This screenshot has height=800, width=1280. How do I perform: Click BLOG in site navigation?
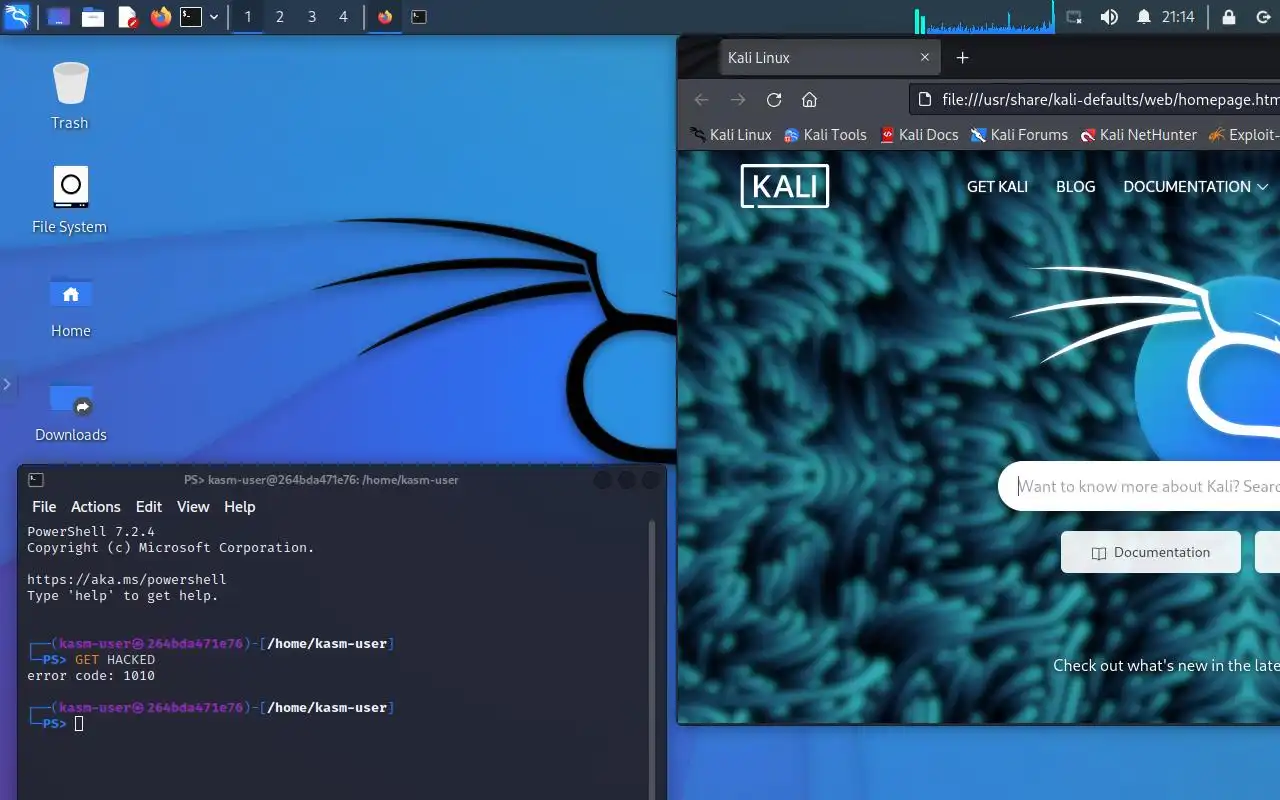(1076, 186)
